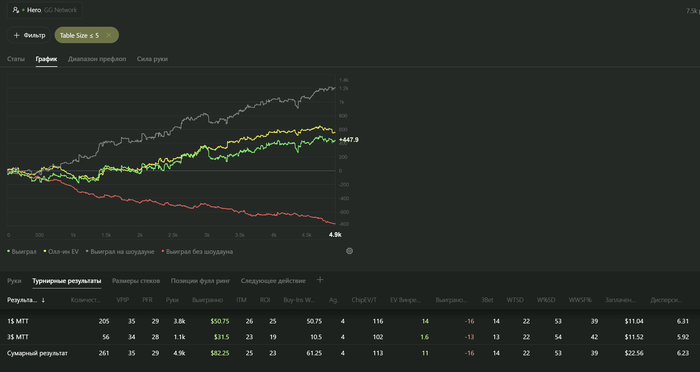Select the Турнирные результаты tab
The width and height of the screenshot is (700, 372).
(67, 281)
